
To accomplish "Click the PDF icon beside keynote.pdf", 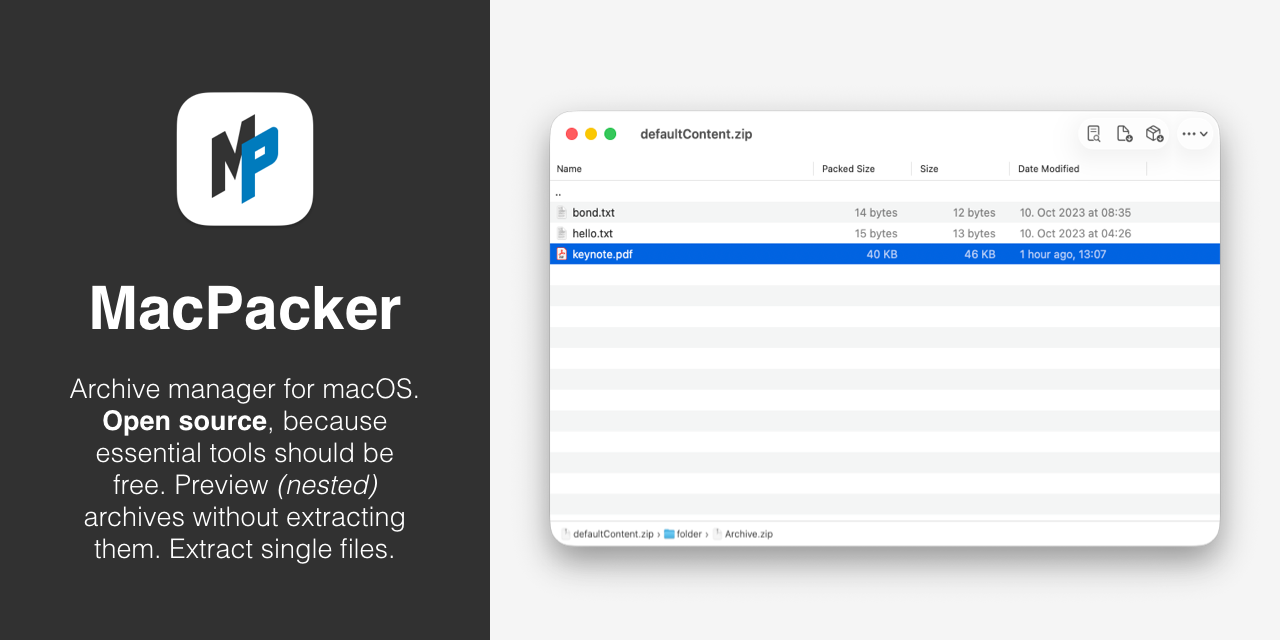I will coord(562,254).
